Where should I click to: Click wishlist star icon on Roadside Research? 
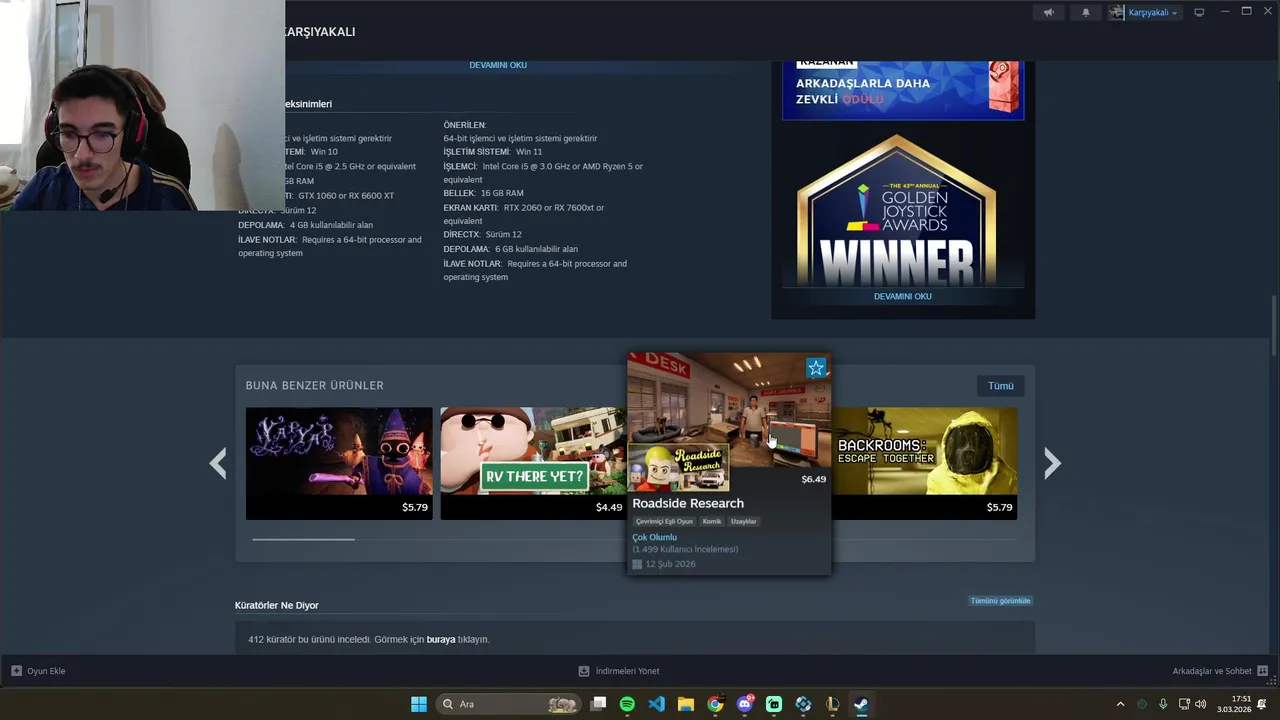[816, 368]
